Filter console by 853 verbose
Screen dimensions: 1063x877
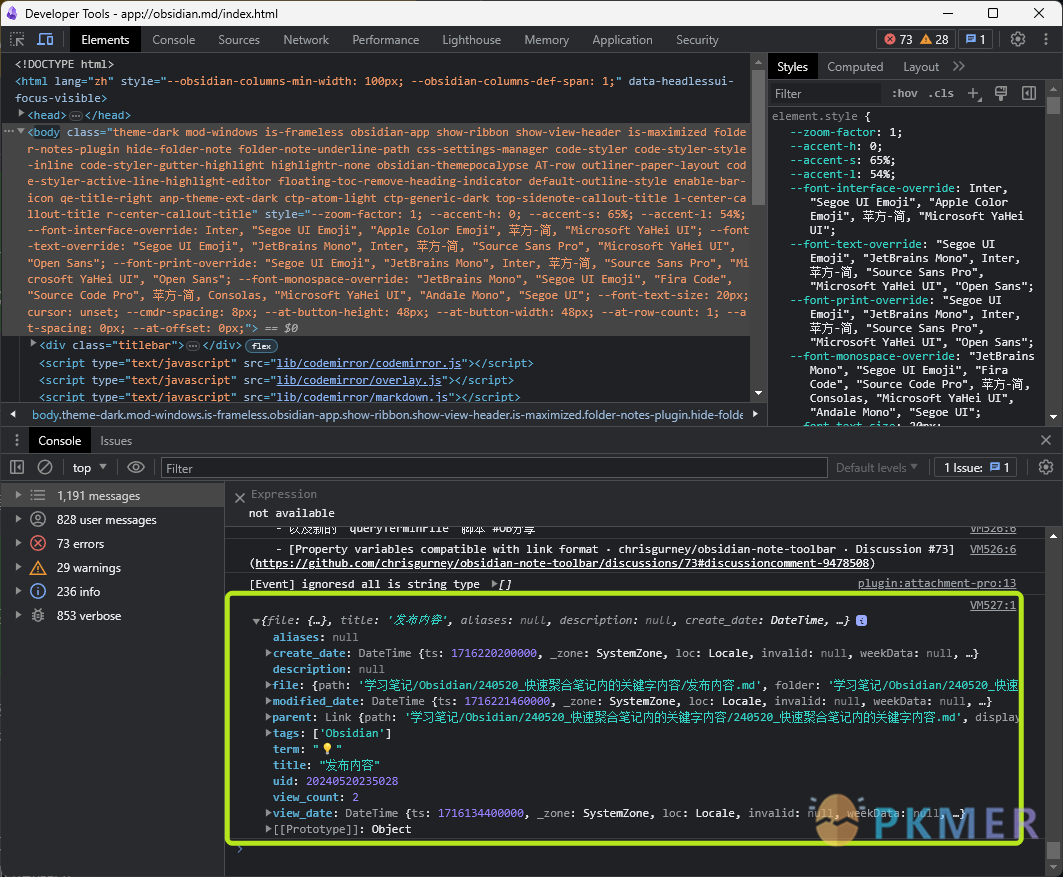click(x=113, y=615)
